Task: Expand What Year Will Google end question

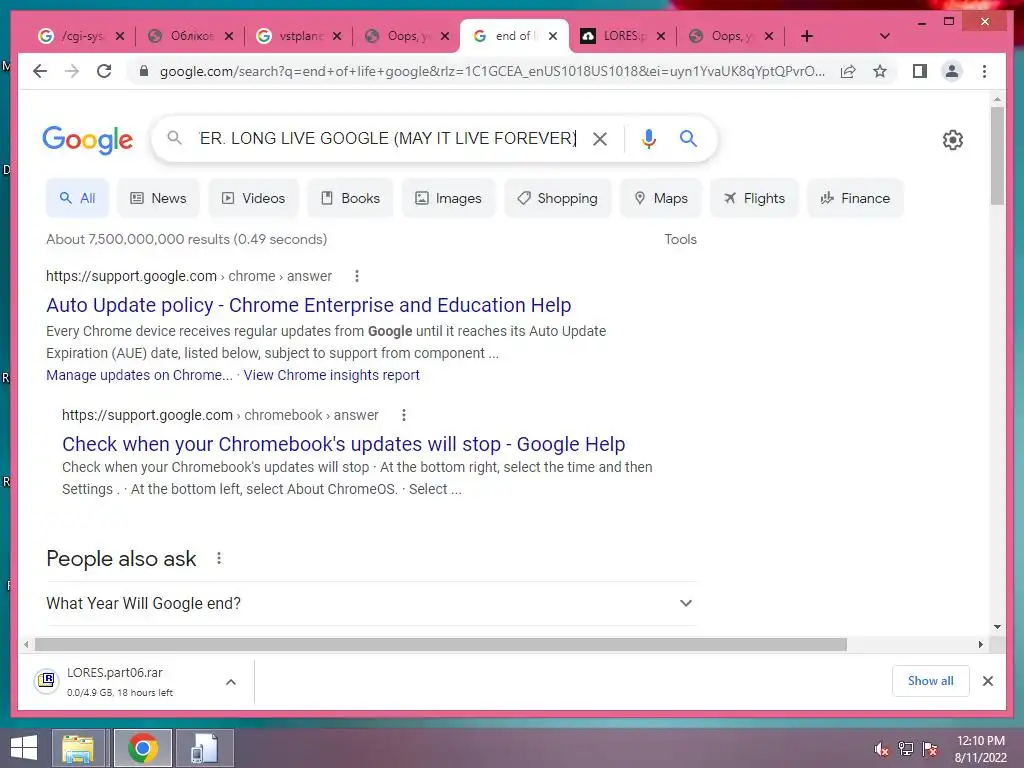Action: pyautogui.click(x=371, y=603)
